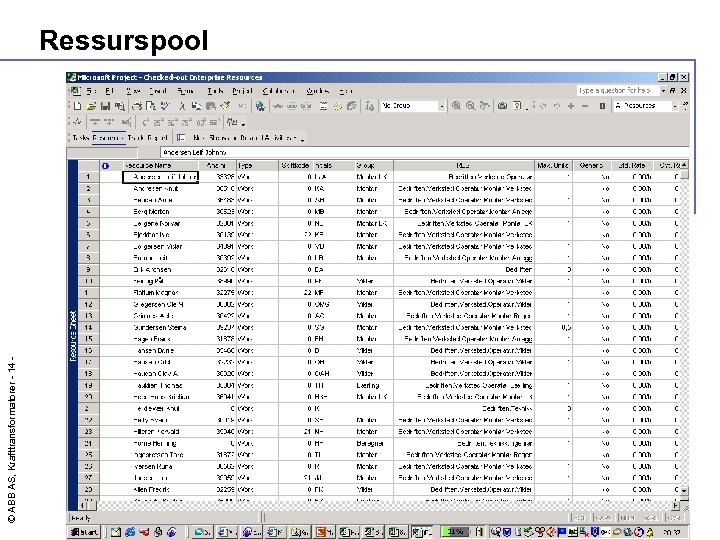Click the Std. Rate column header

coord(632,165)
